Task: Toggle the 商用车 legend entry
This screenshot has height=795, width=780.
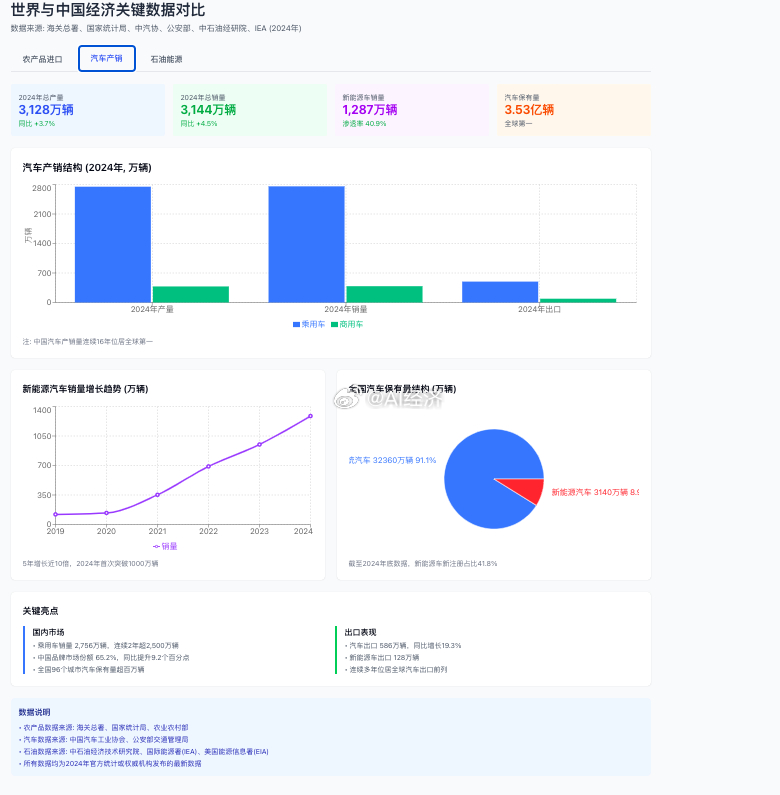Action: pyautogui.click(x=347, y=324)
